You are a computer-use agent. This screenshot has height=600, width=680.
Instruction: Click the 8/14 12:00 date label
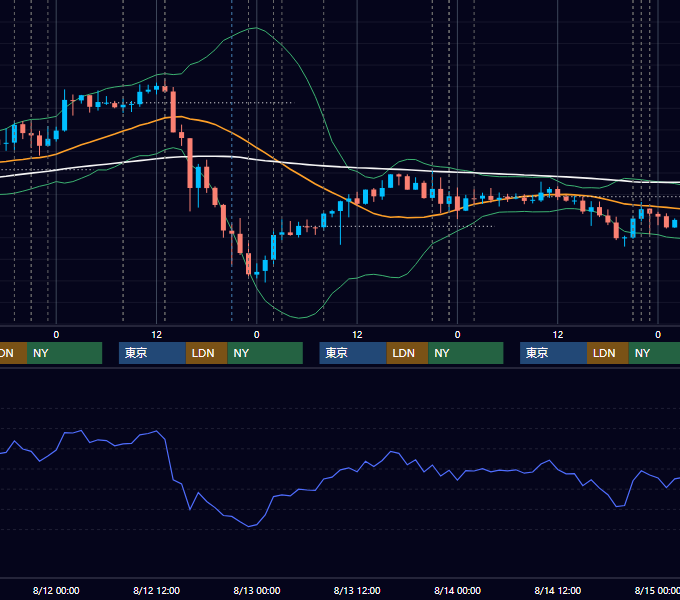point(558,590)
